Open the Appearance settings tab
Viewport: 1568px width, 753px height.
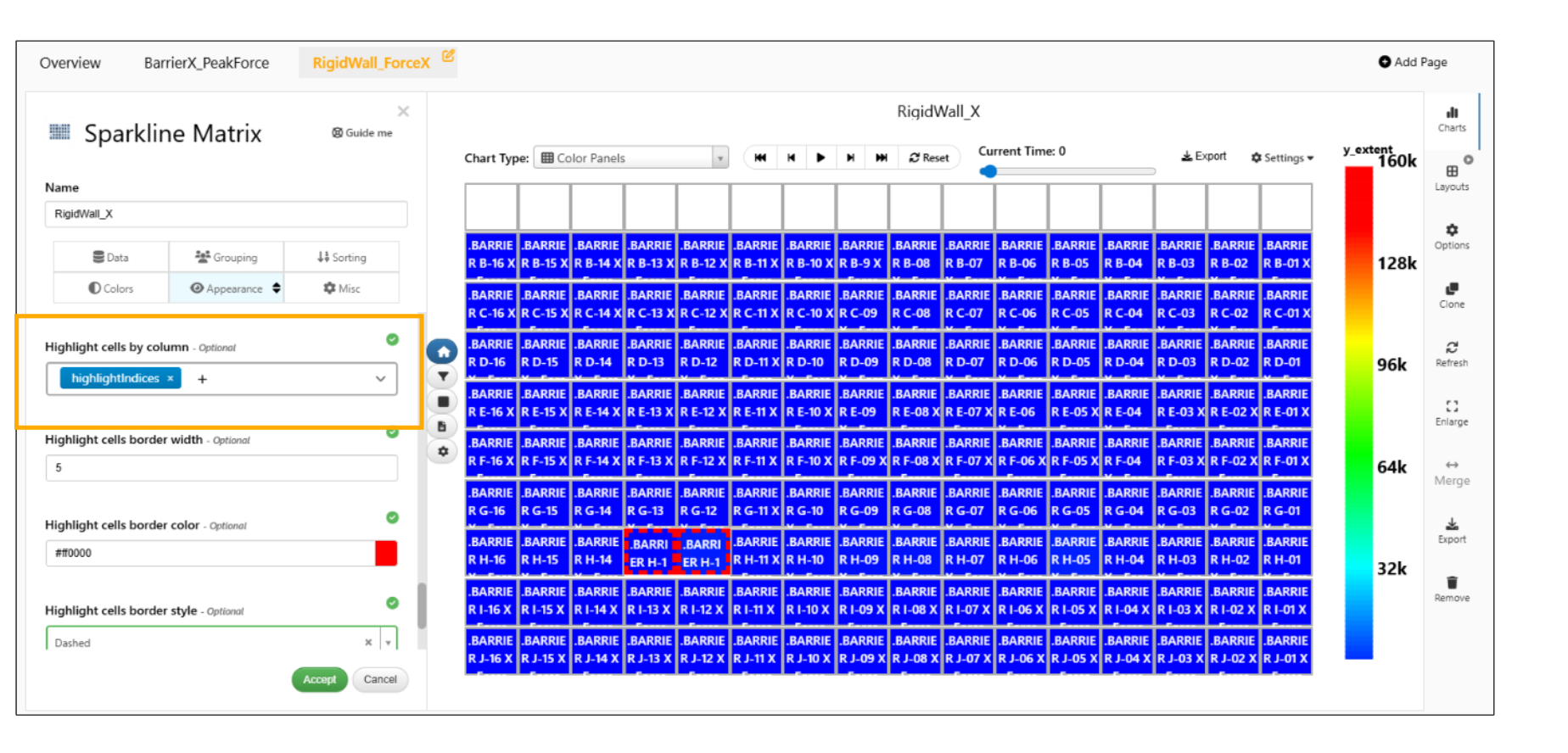(x=227, y=288)
